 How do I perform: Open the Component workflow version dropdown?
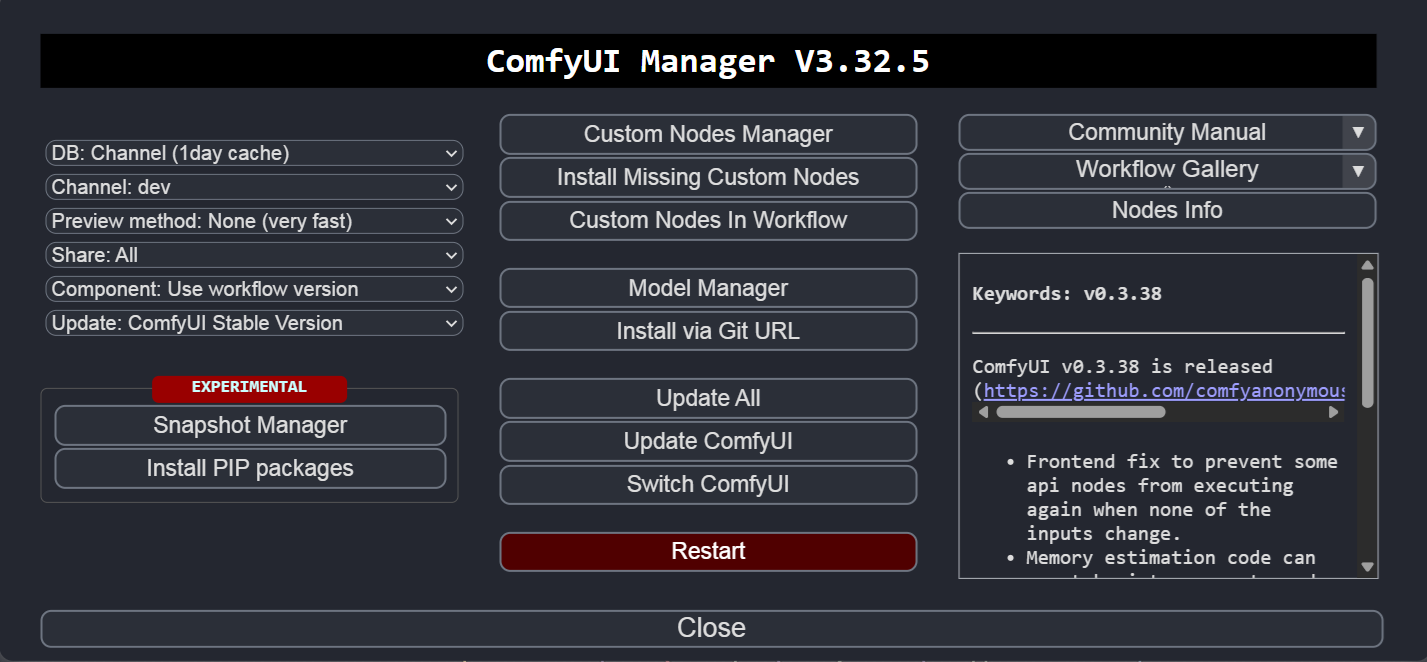[x=254, y=289]
